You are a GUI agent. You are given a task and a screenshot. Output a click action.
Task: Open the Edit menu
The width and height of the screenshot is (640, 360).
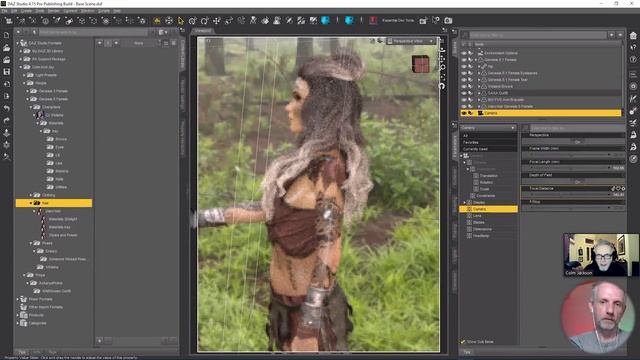click(x=14, y=11)
